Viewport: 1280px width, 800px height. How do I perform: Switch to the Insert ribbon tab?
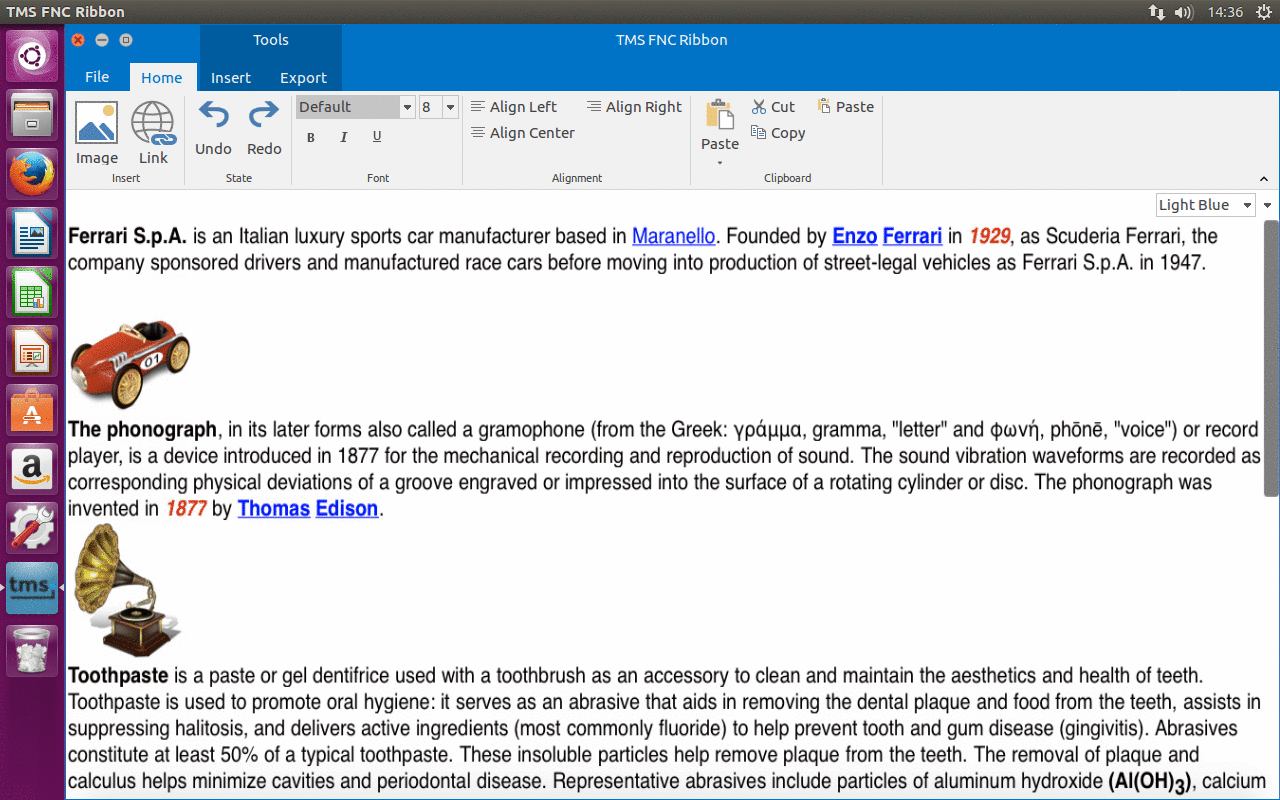tap(231, 77)
